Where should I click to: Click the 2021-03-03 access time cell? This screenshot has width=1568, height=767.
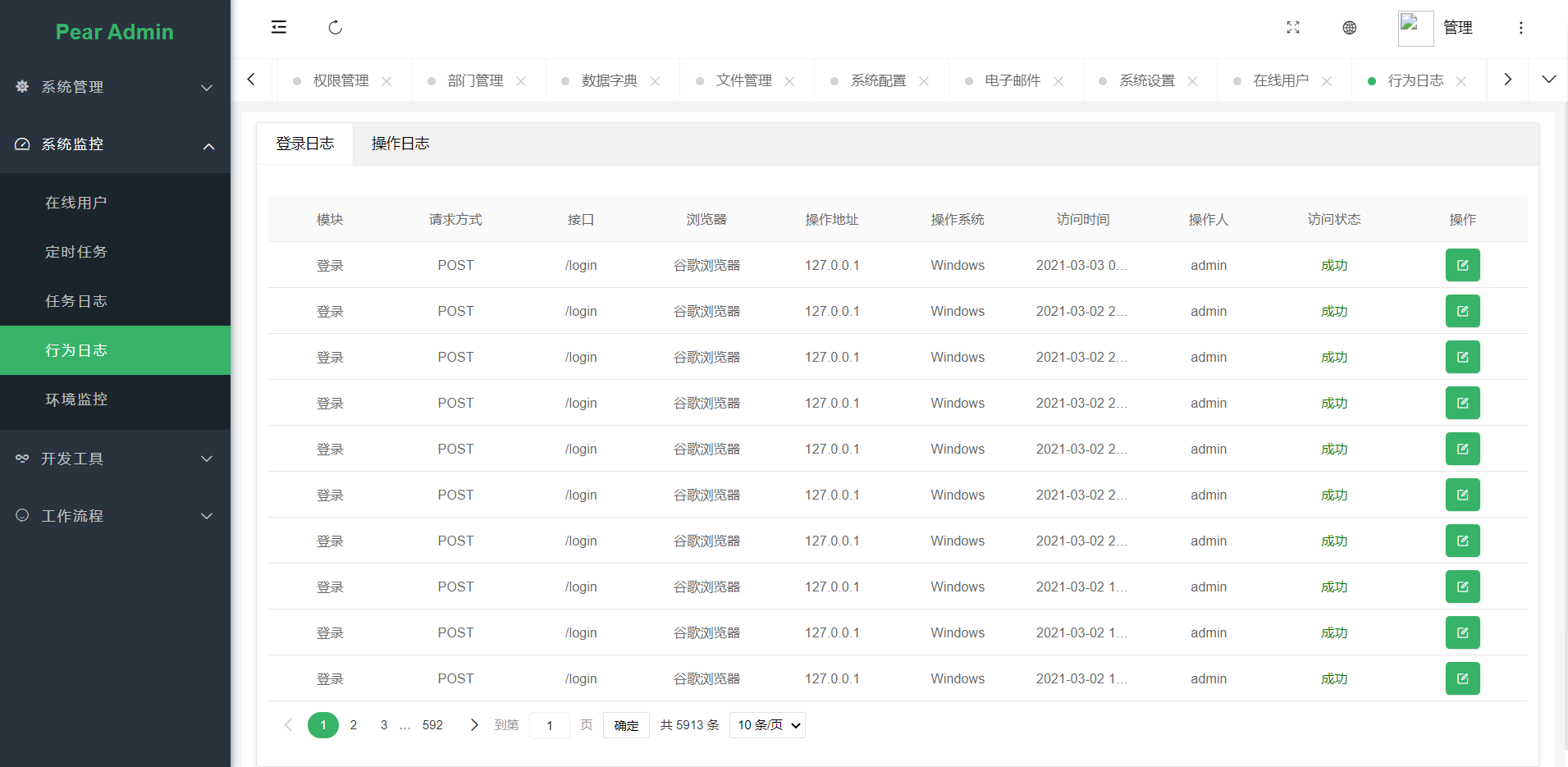[1081, 265]
